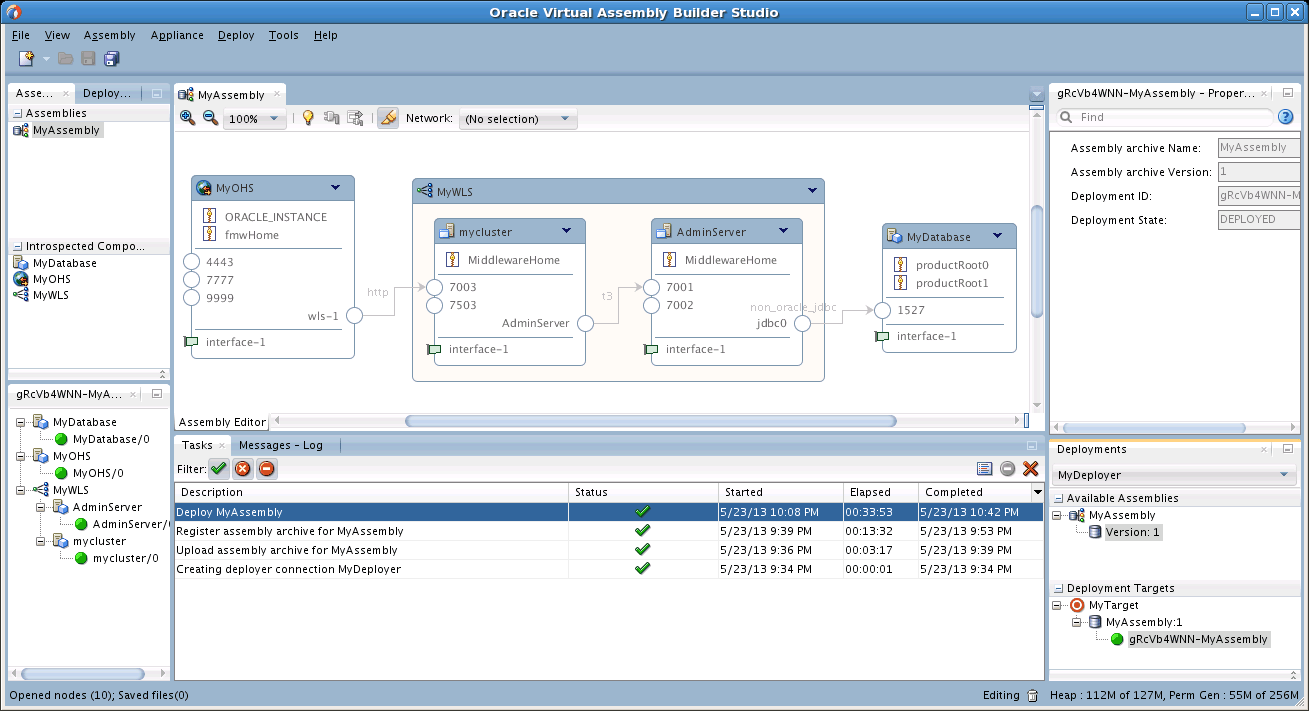Click the Assembly archive Name field
Image resolution: width=1309 pixels, height=711 pixels.
[1258, 147]
